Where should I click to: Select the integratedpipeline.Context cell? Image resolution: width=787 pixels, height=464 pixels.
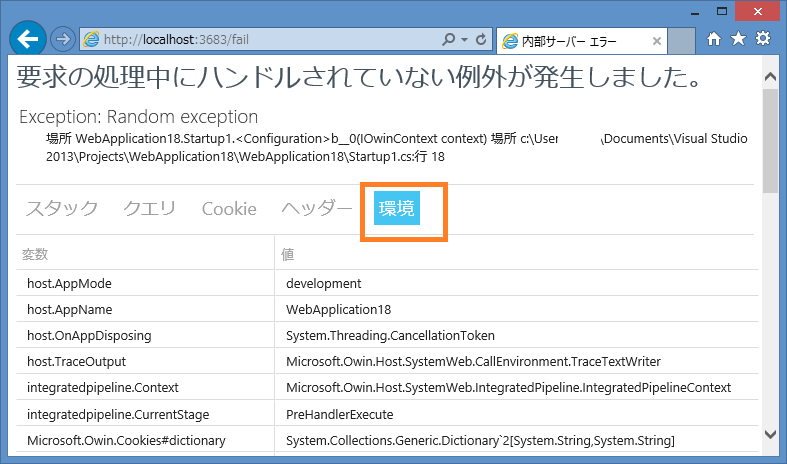click(146, 388)
